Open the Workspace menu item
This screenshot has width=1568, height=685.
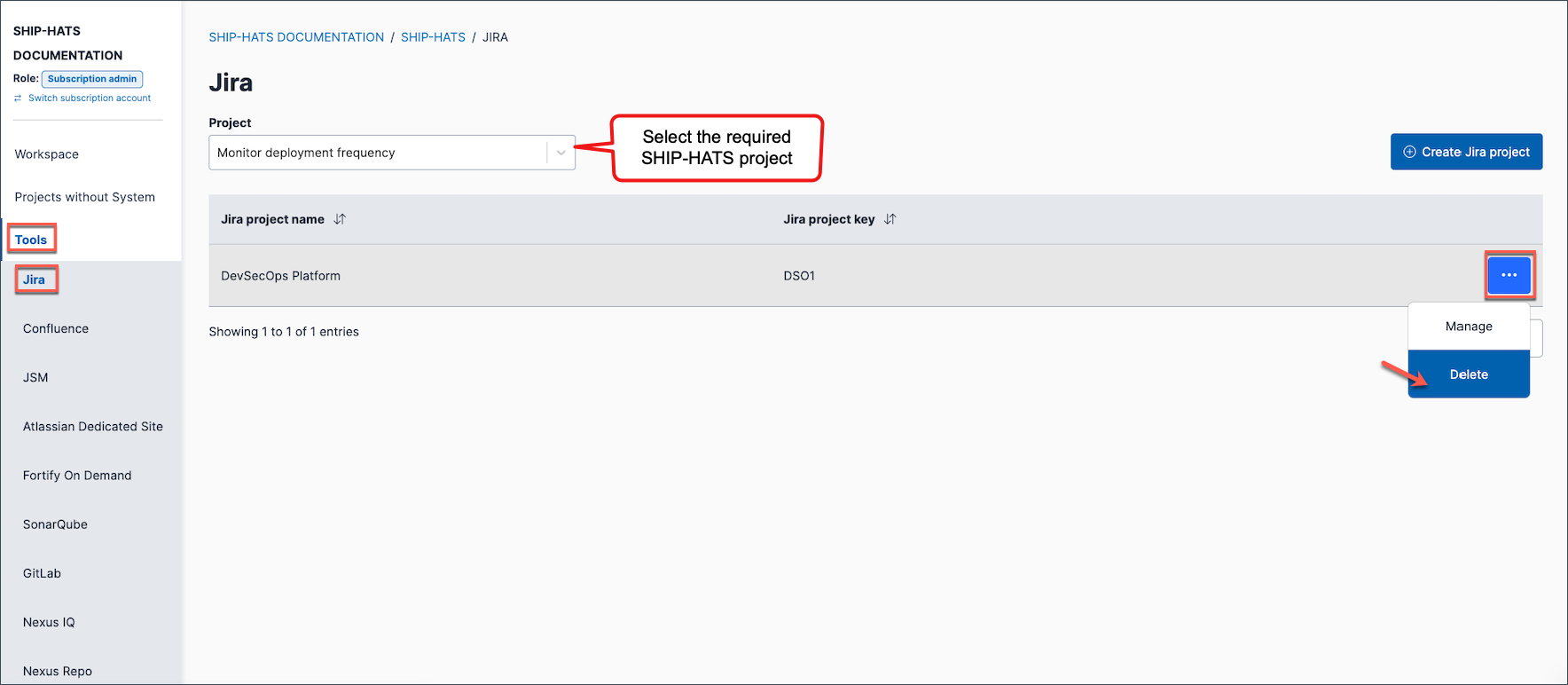tap(47, 154)
